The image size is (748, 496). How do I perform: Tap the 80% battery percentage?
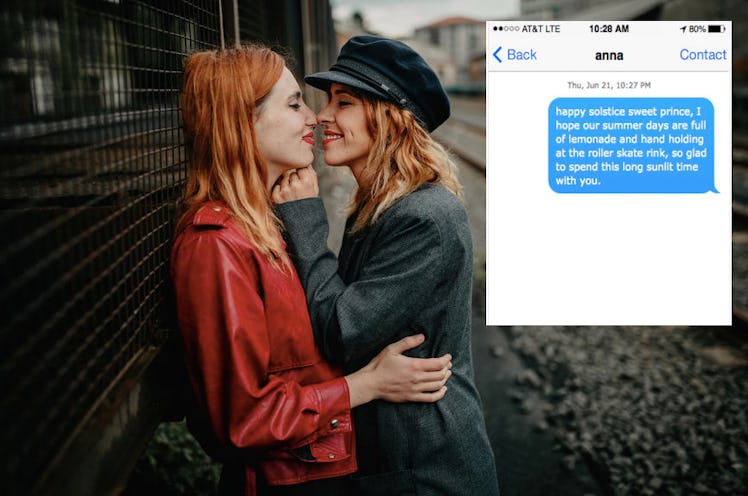click(x=697, y=29)
